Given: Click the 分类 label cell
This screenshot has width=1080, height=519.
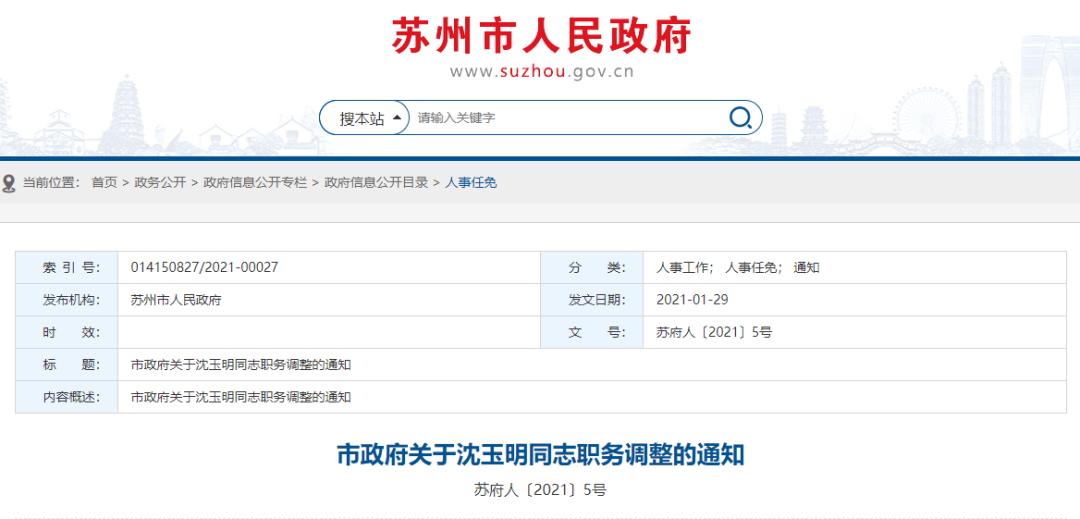Looking at the screenshot, I should (x=592, y=268).
